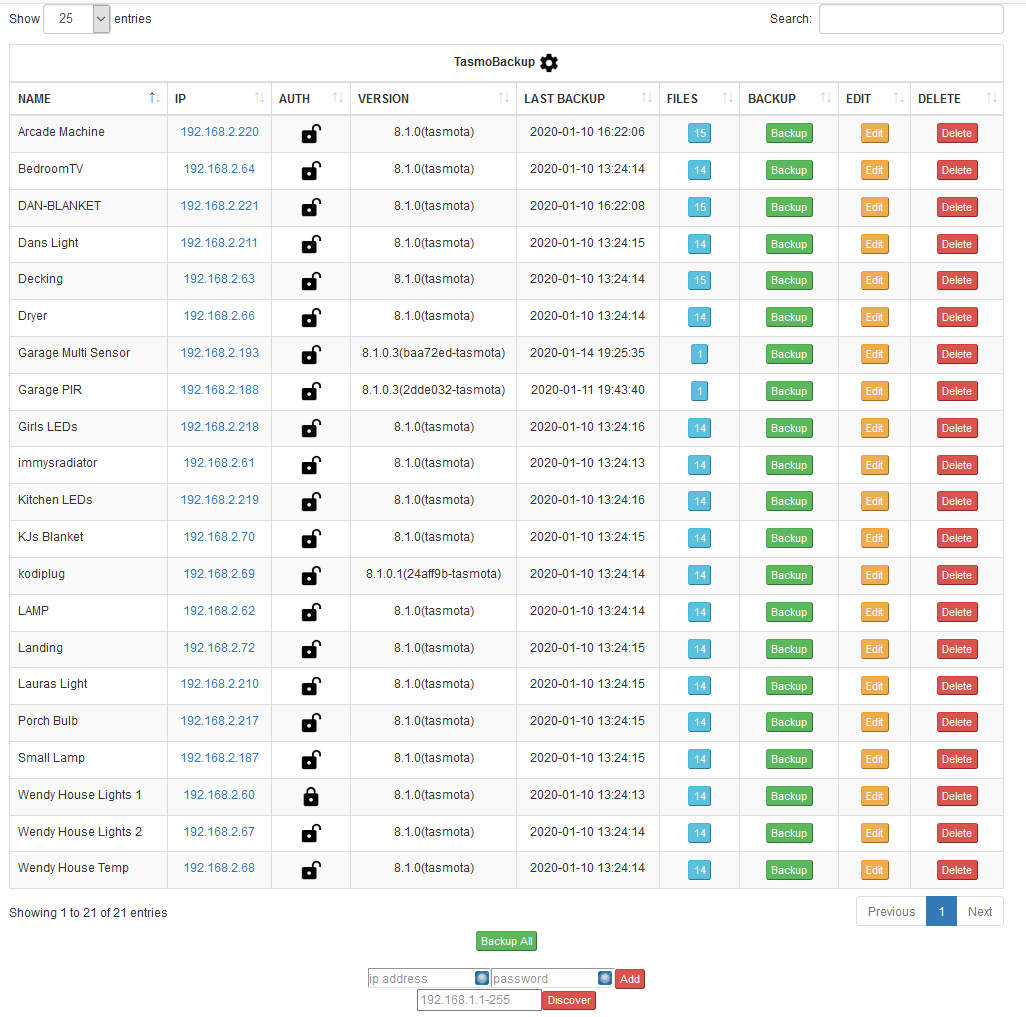This screenshot has width=1026, height=1017.
Task: Sort table by VERSION column
Action: (x=433, y=98)
